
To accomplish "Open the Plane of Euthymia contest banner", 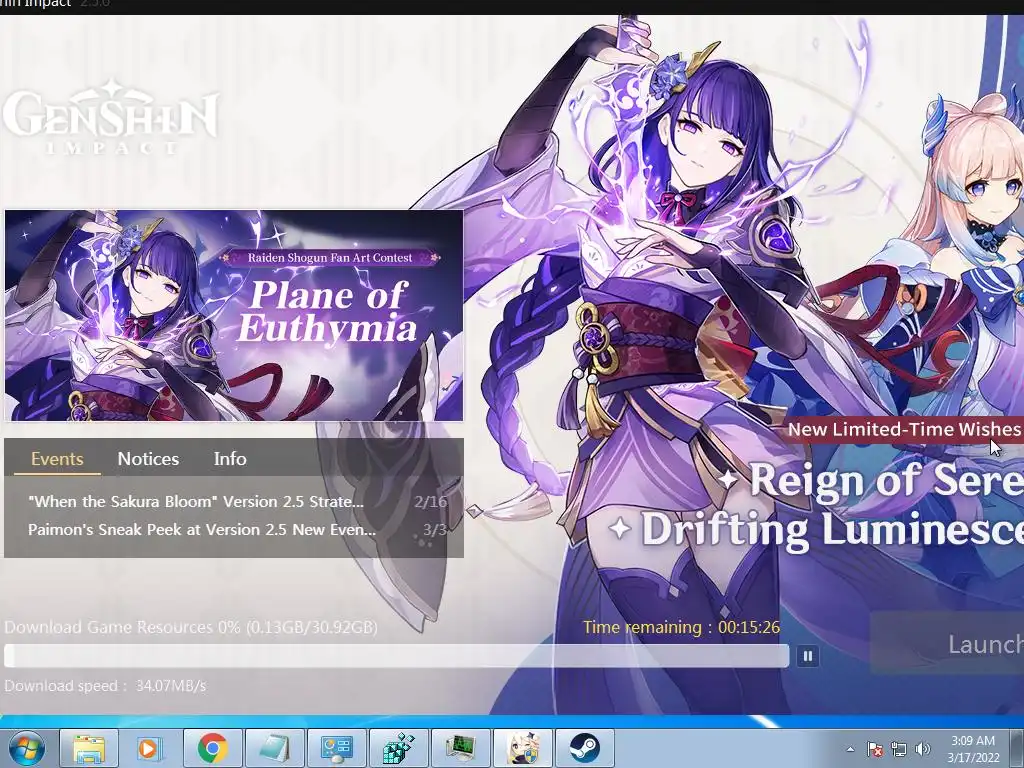I will 234,315.
